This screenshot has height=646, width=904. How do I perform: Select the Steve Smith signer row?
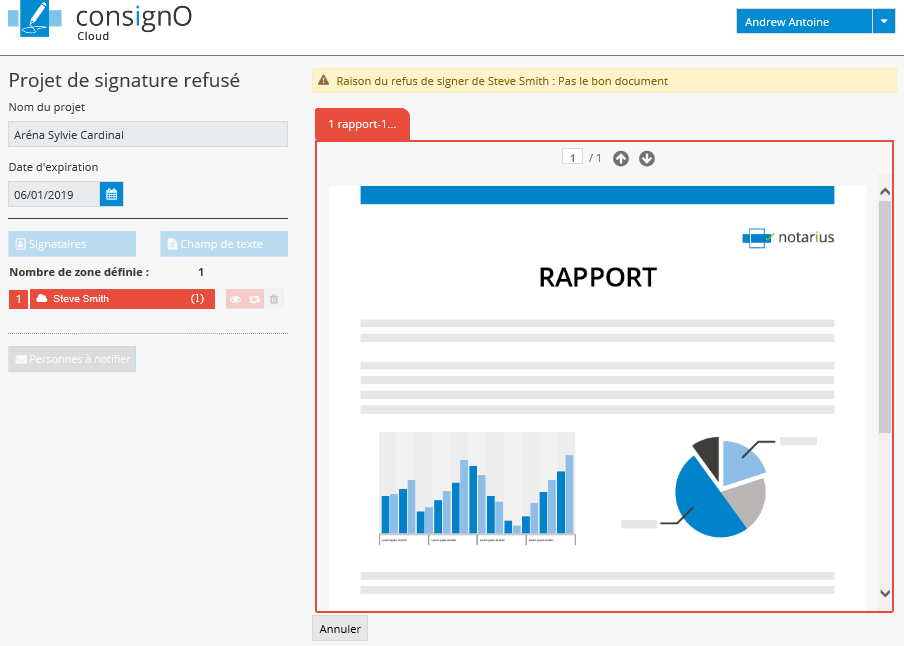[x=122, y=299]
